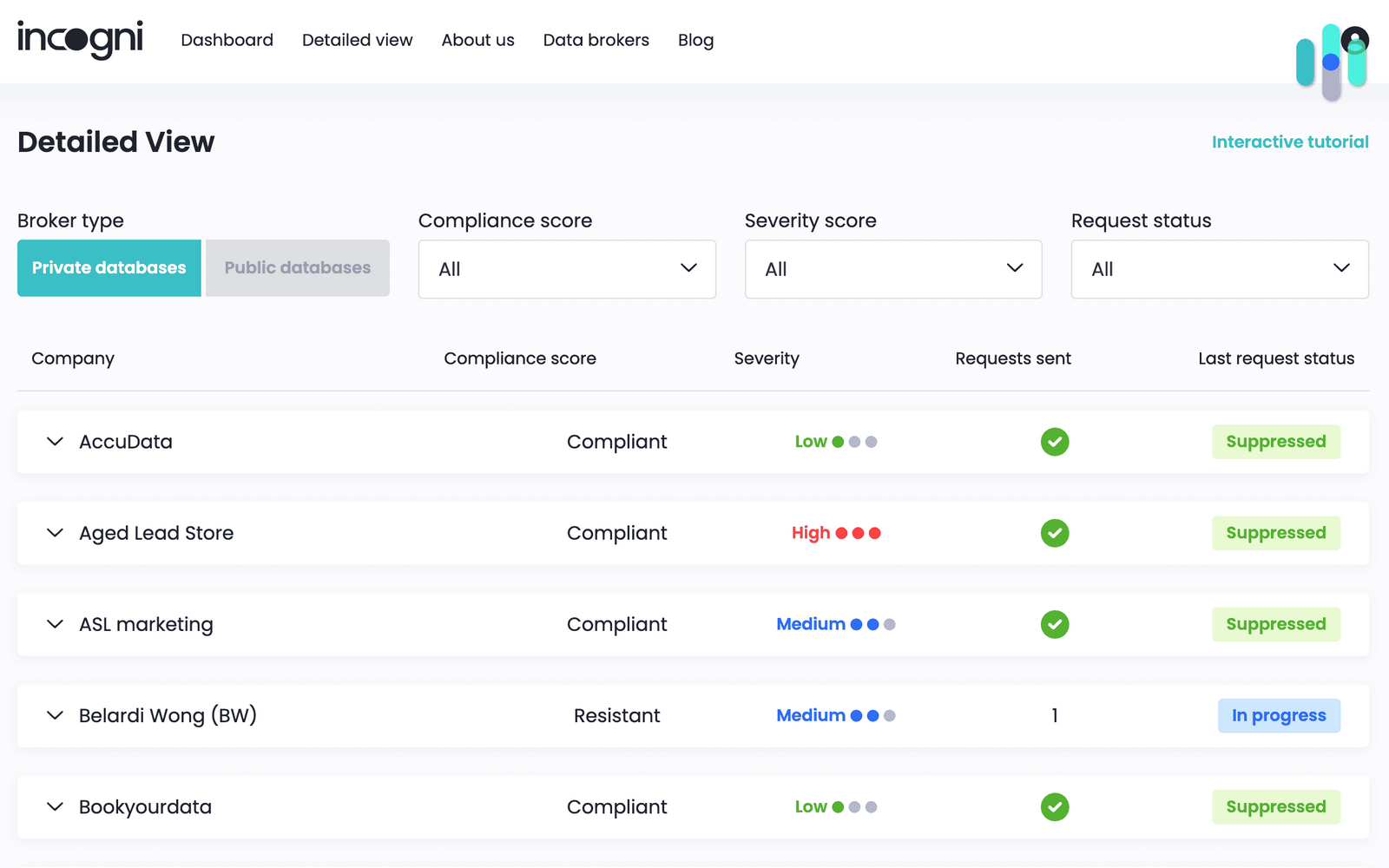Click Bookyourdata's green checkmark icon
1389x868 pixels.
coord(1055,807)
